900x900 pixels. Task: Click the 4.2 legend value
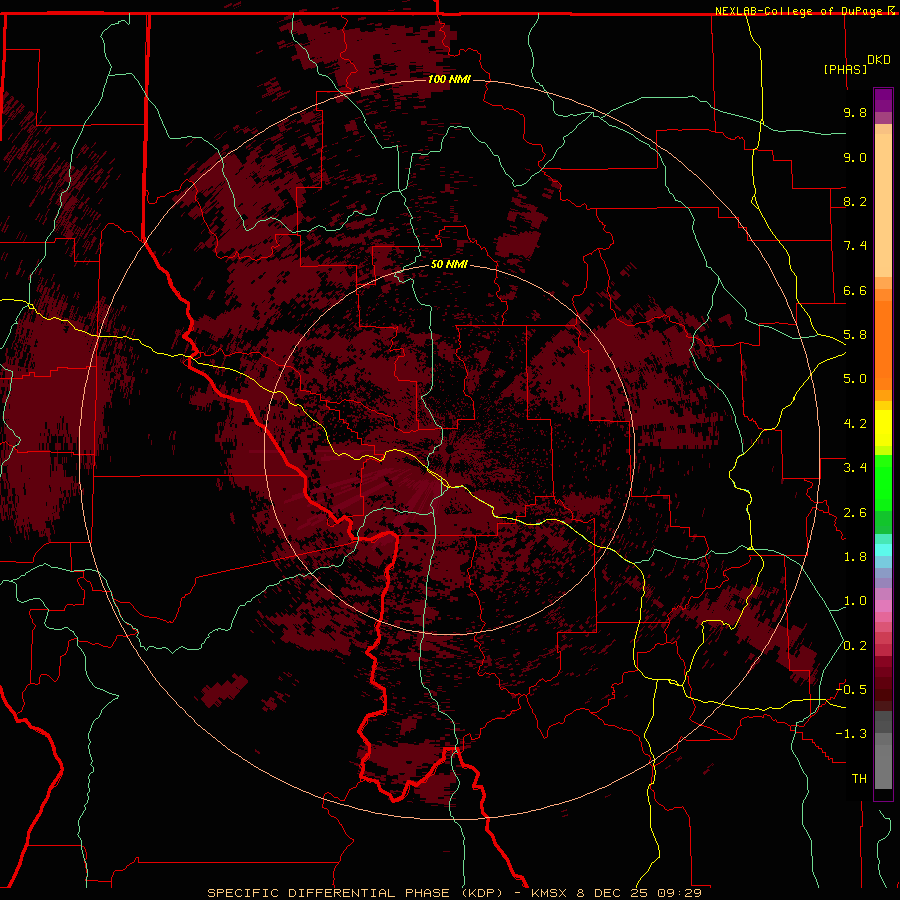point(855,424)
